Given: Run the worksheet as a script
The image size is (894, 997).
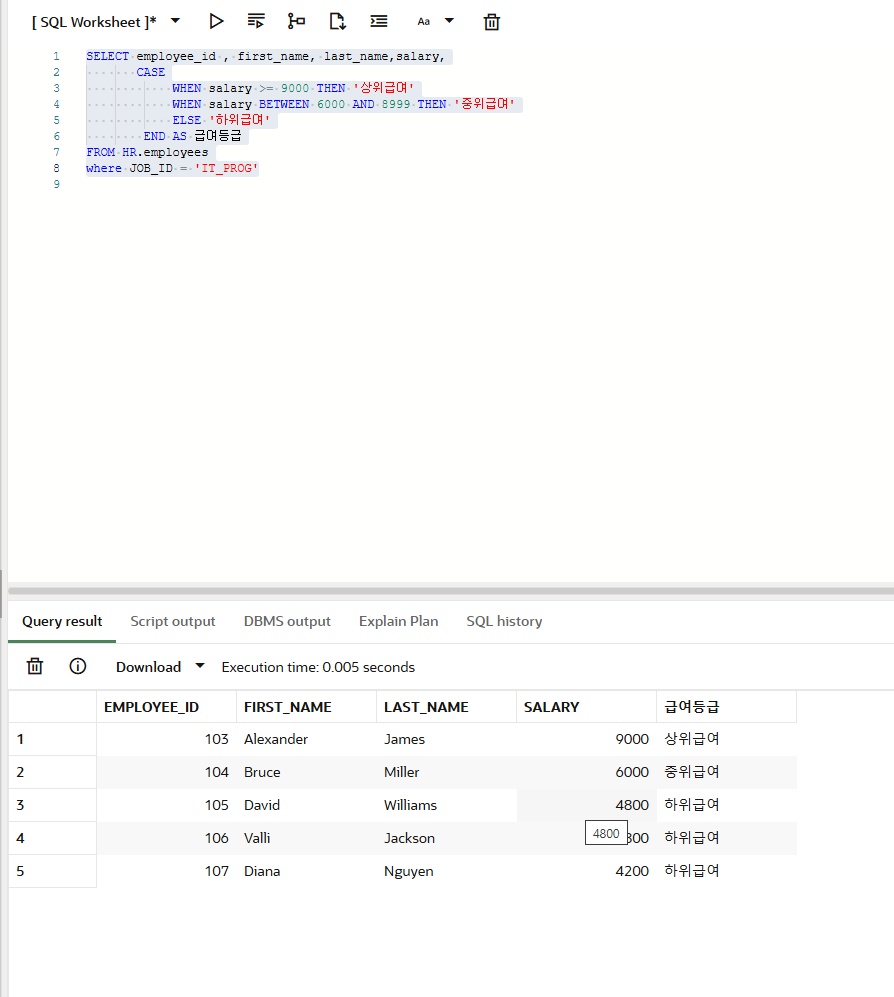Looking at the screenshot, I should (256, 22).
